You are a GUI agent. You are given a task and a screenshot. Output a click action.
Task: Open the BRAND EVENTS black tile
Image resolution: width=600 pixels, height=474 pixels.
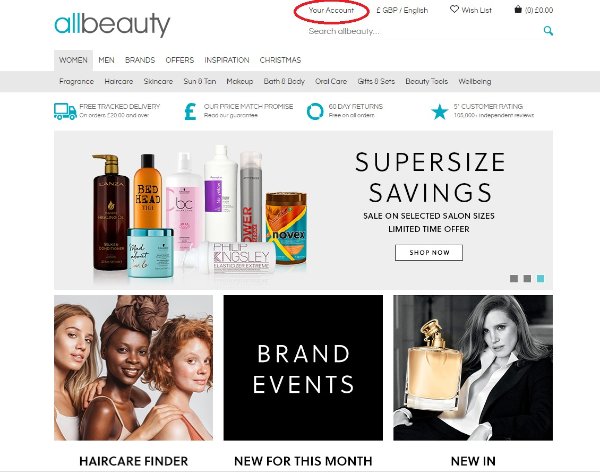[303, 368]
